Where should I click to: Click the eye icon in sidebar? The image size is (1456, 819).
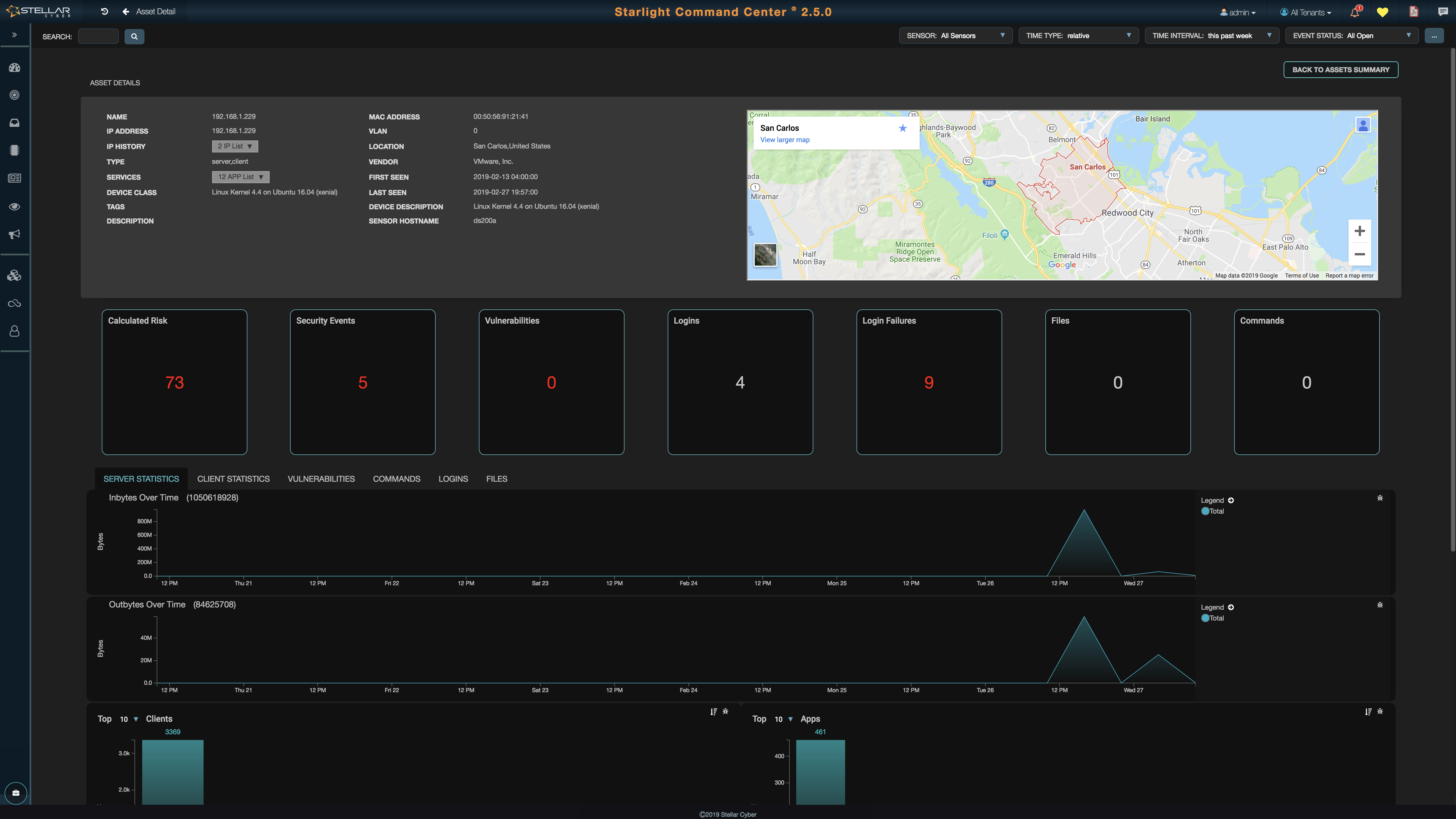coord(15,206)
